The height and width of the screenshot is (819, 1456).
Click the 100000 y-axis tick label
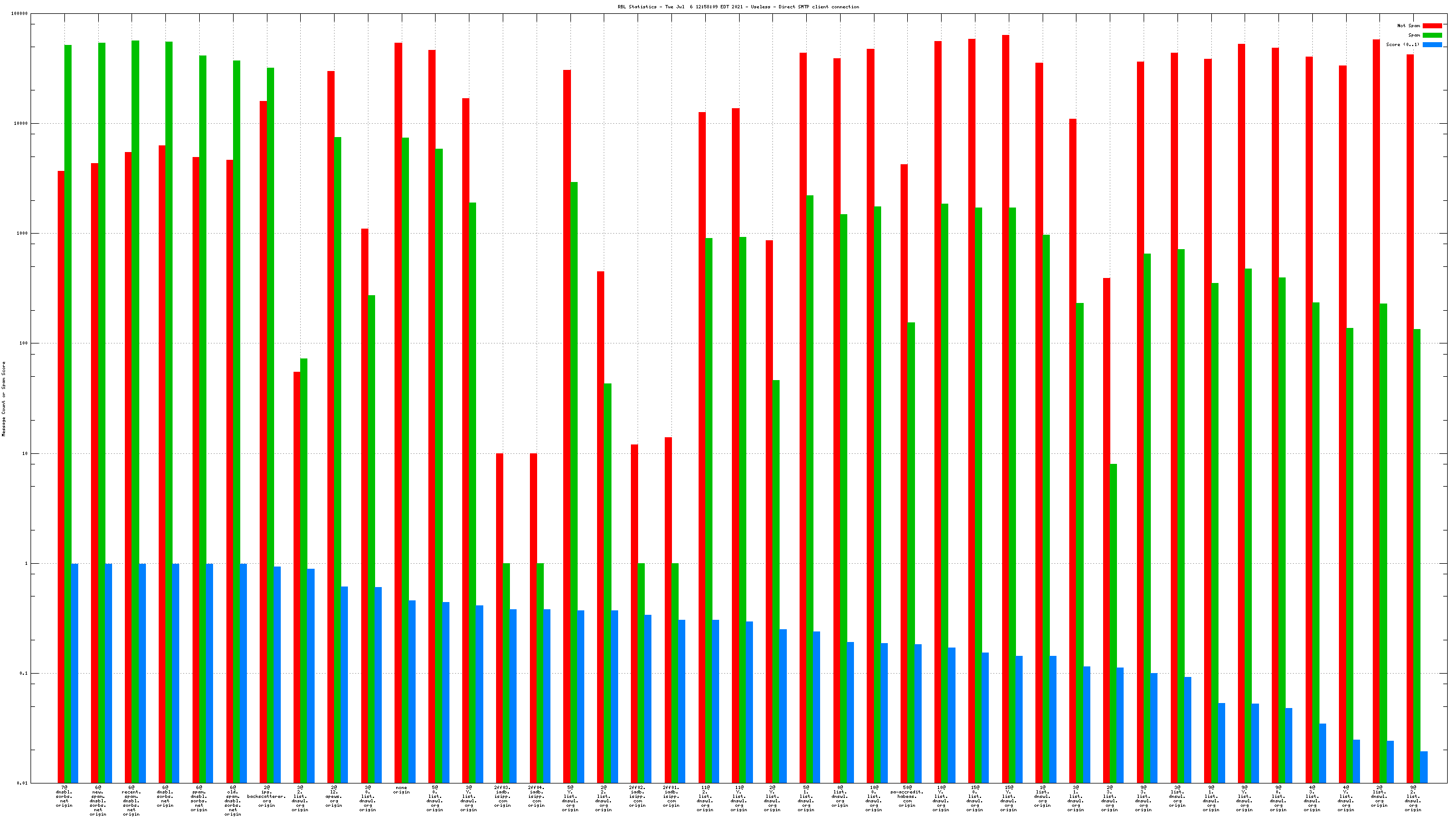19,13
